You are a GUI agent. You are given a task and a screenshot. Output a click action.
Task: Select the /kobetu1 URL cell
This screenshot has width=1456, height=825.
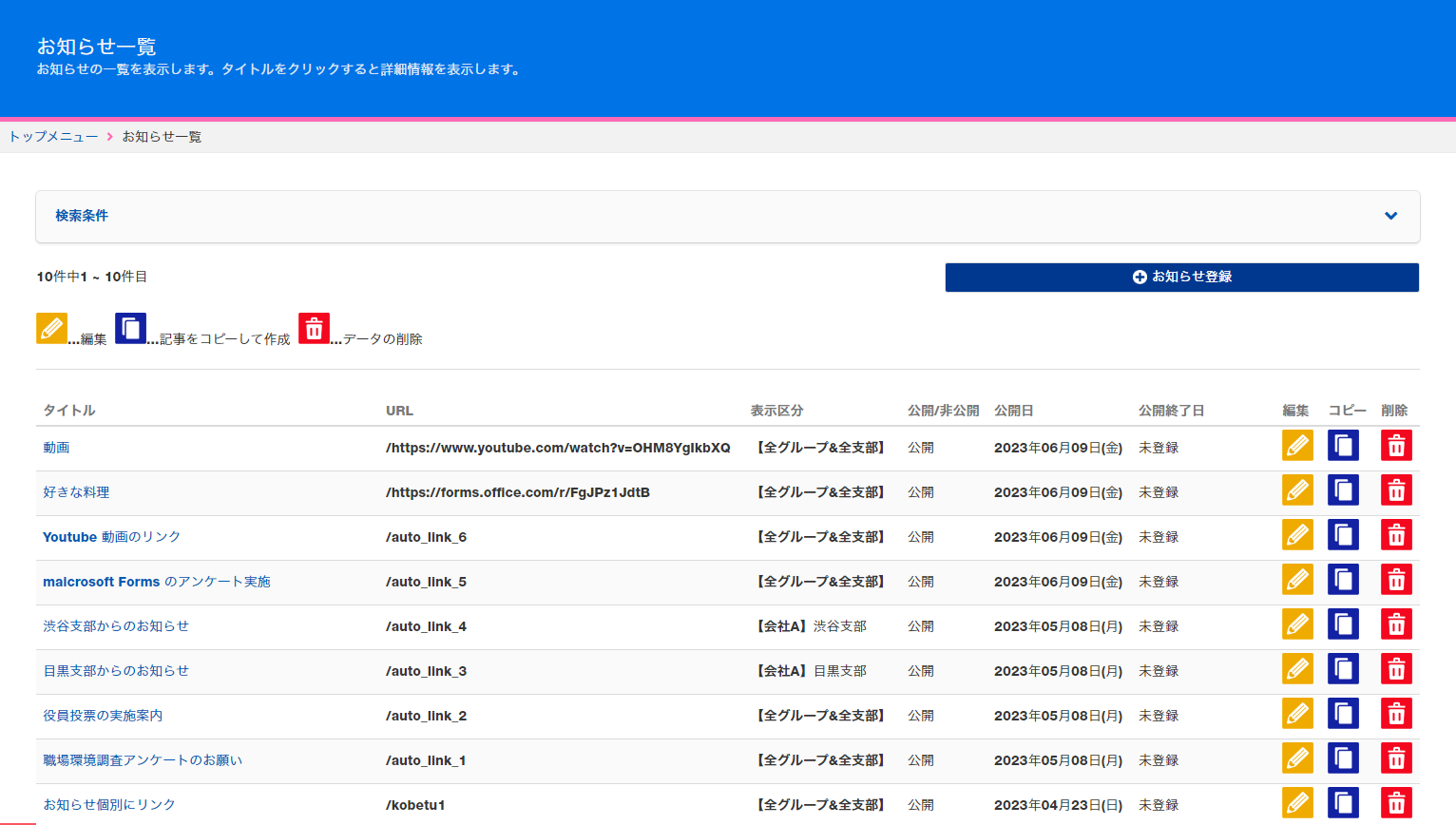[415, 805]
